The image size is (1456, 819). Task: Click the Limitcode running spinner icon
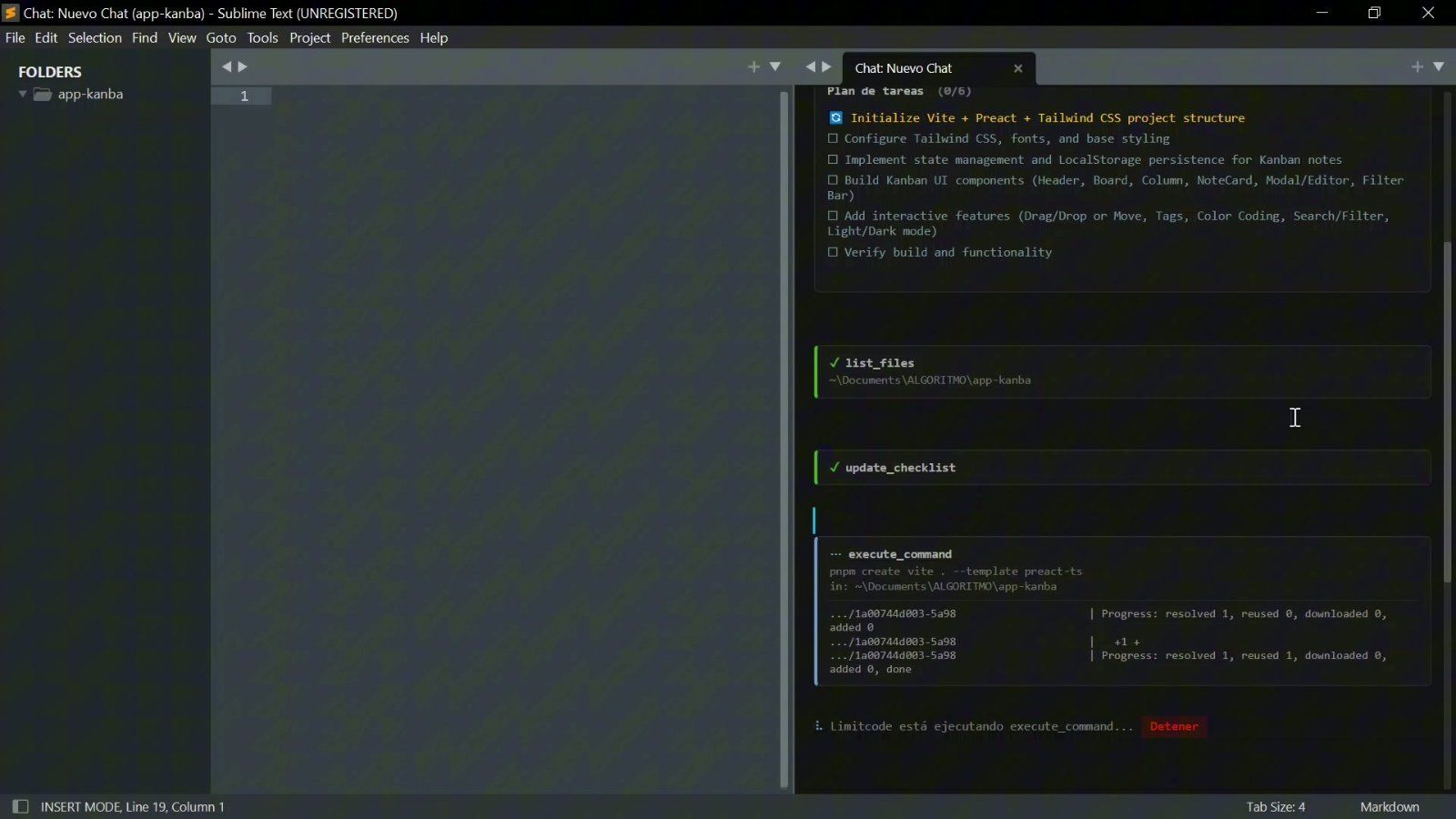coord(819,725)
